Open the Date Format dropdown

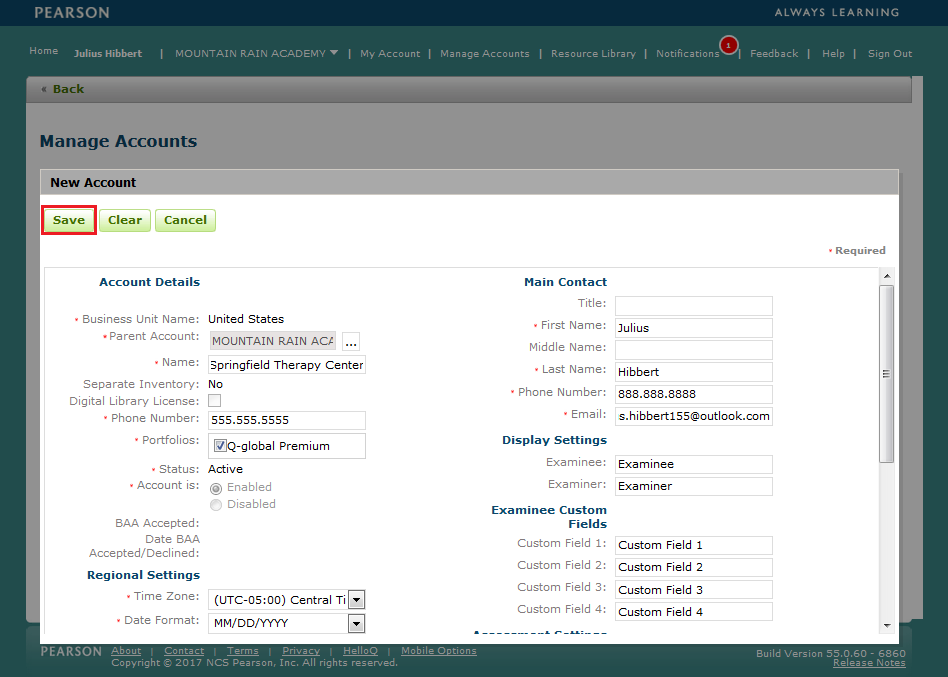356,623
